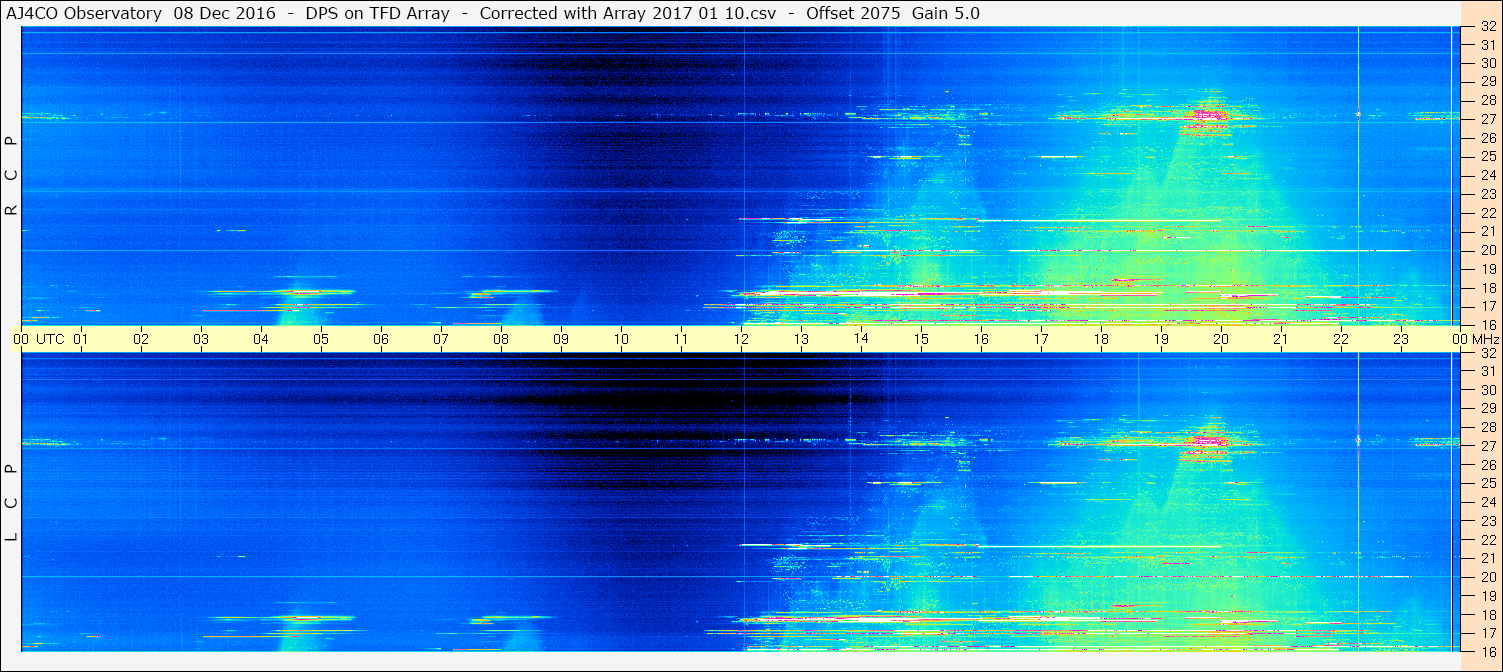
Task: Click the 'AJ4CO Observatory' title text
Action: tap(85, 13)
